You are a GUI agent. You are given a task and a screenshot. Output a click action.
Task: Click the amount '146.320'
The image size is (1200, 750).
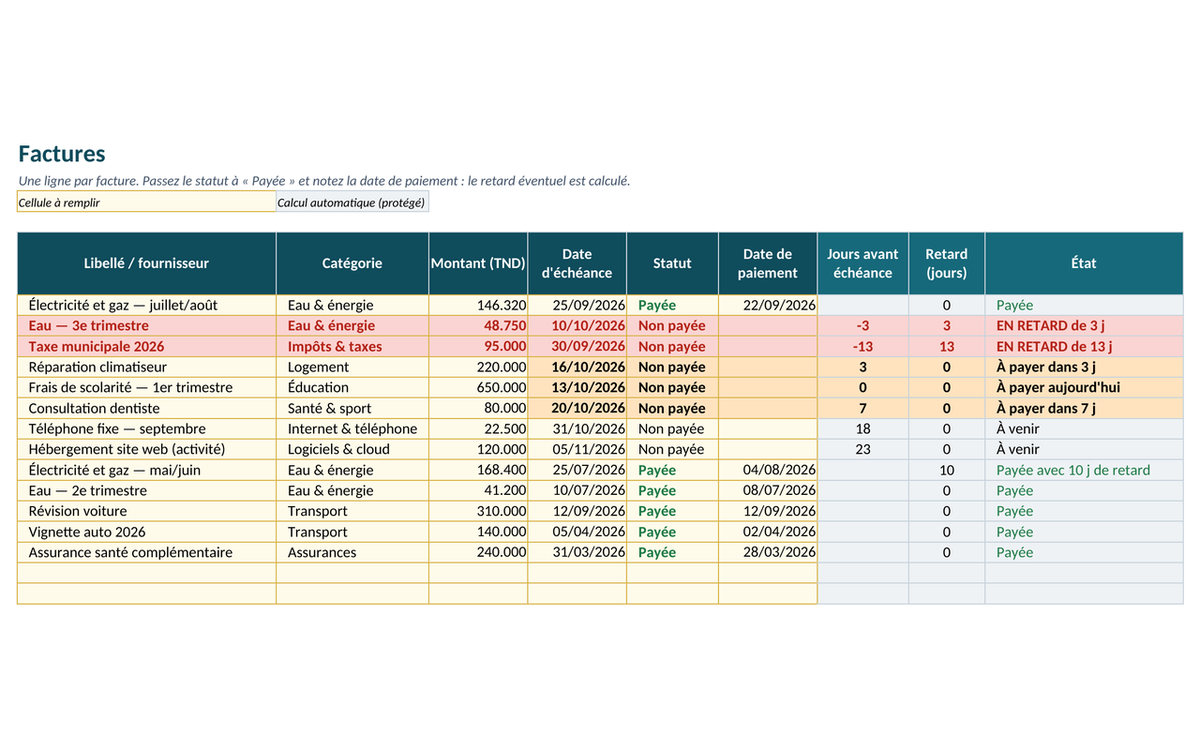click(478, 305)
